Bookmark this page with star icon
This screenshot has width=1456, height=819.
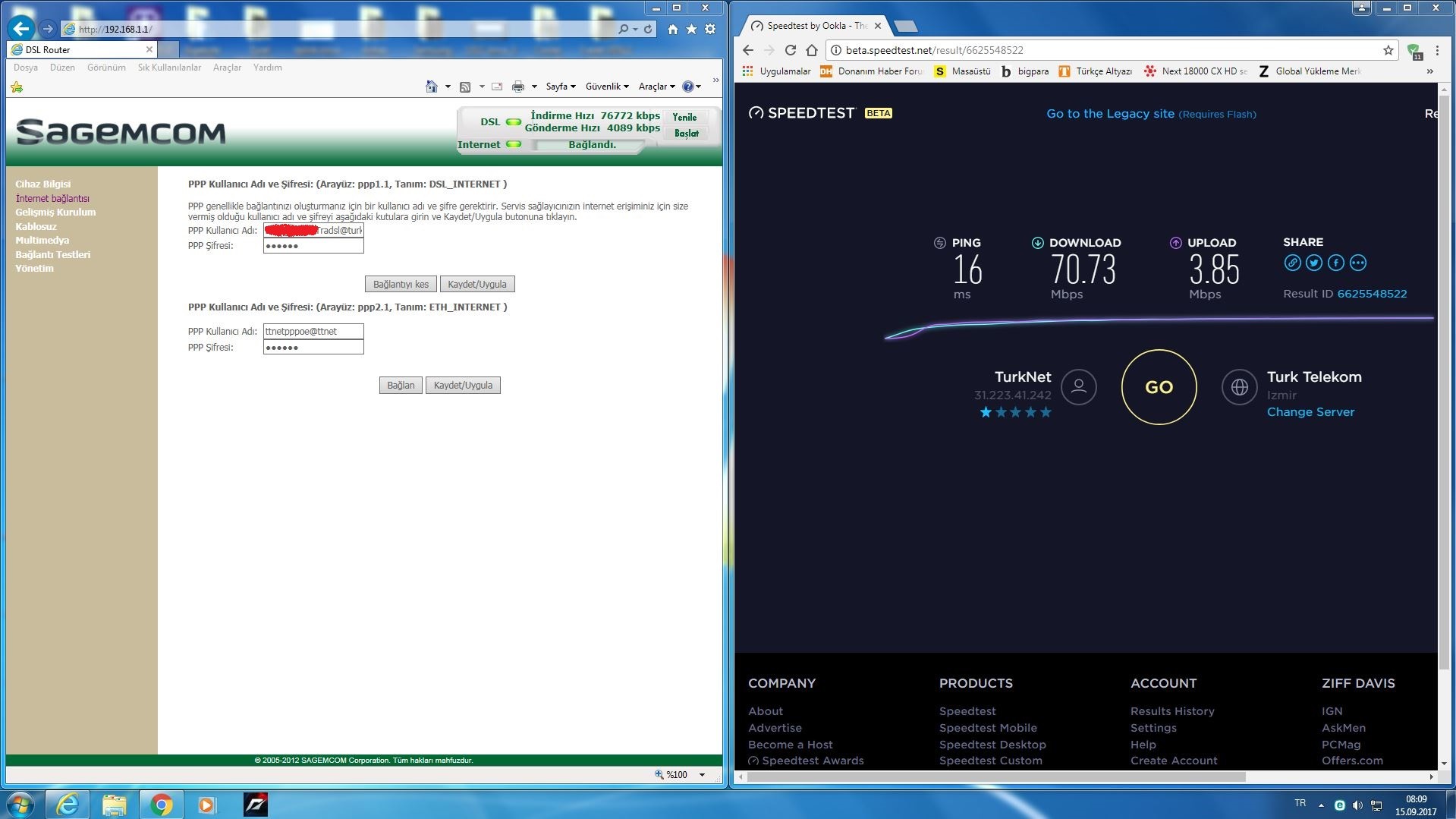1388,50
